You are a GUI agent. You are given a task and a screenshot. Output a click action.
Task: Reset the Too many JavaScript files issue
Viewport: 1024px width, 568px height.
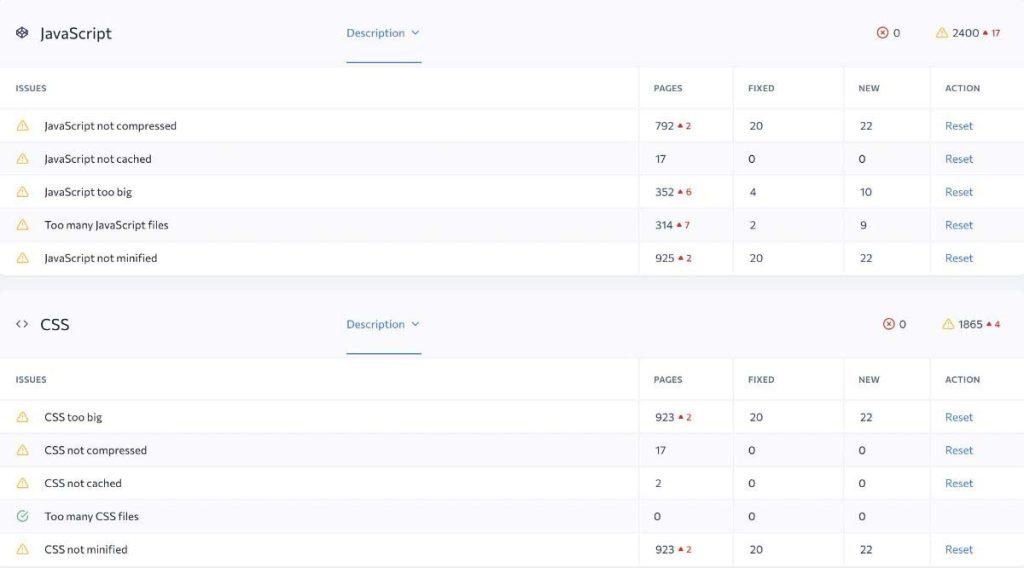tap(958, 225)
